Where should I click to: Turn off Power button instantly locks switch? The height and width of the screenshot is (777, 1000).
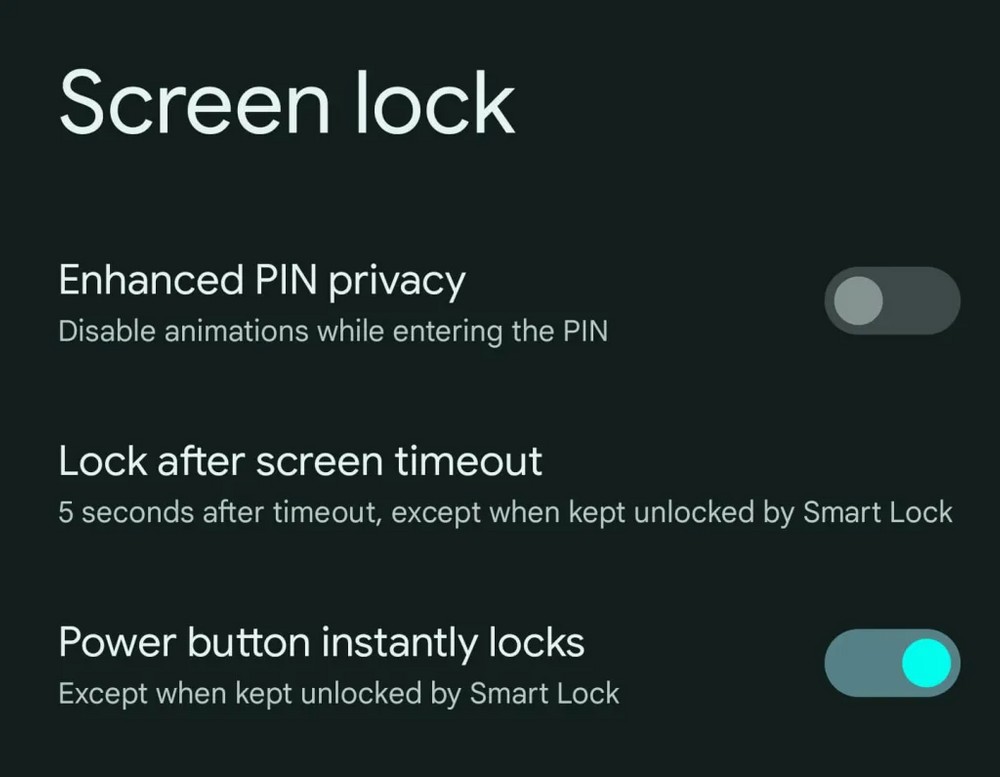coord(892,663)
